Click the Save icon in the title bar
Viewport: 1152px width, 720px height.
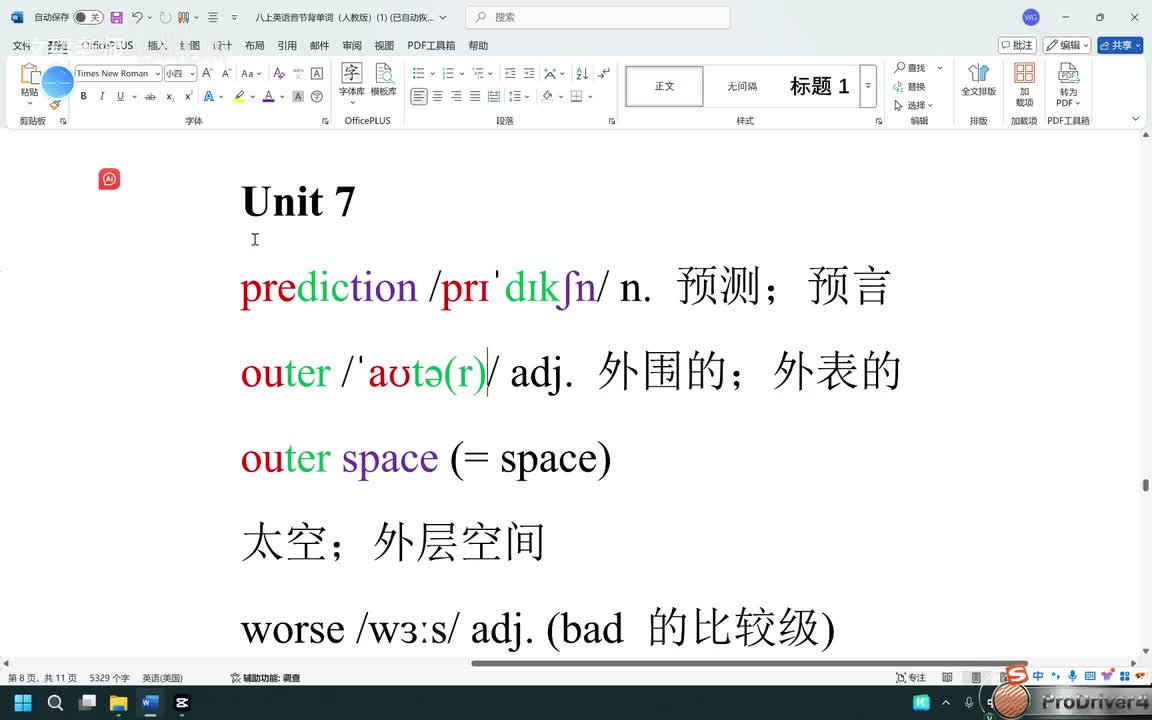[x=116, y=17]
